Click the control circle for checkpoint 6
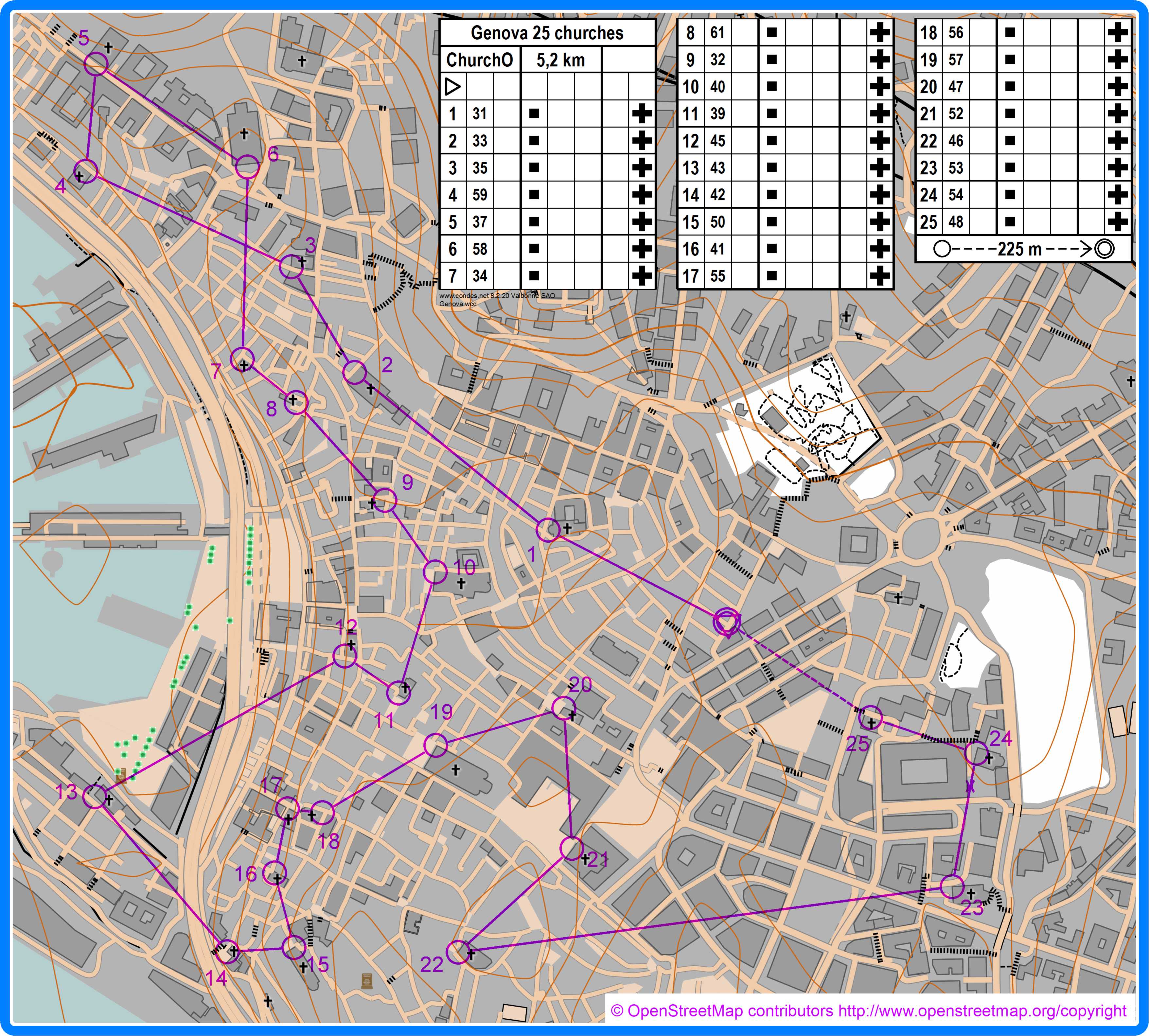 [247, 166]
